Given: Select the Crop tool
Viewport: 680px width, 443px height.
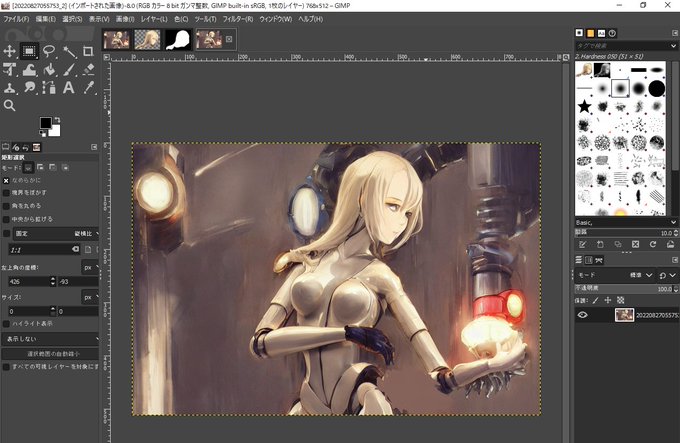Looking at the screenshot, I should (88, 51).
